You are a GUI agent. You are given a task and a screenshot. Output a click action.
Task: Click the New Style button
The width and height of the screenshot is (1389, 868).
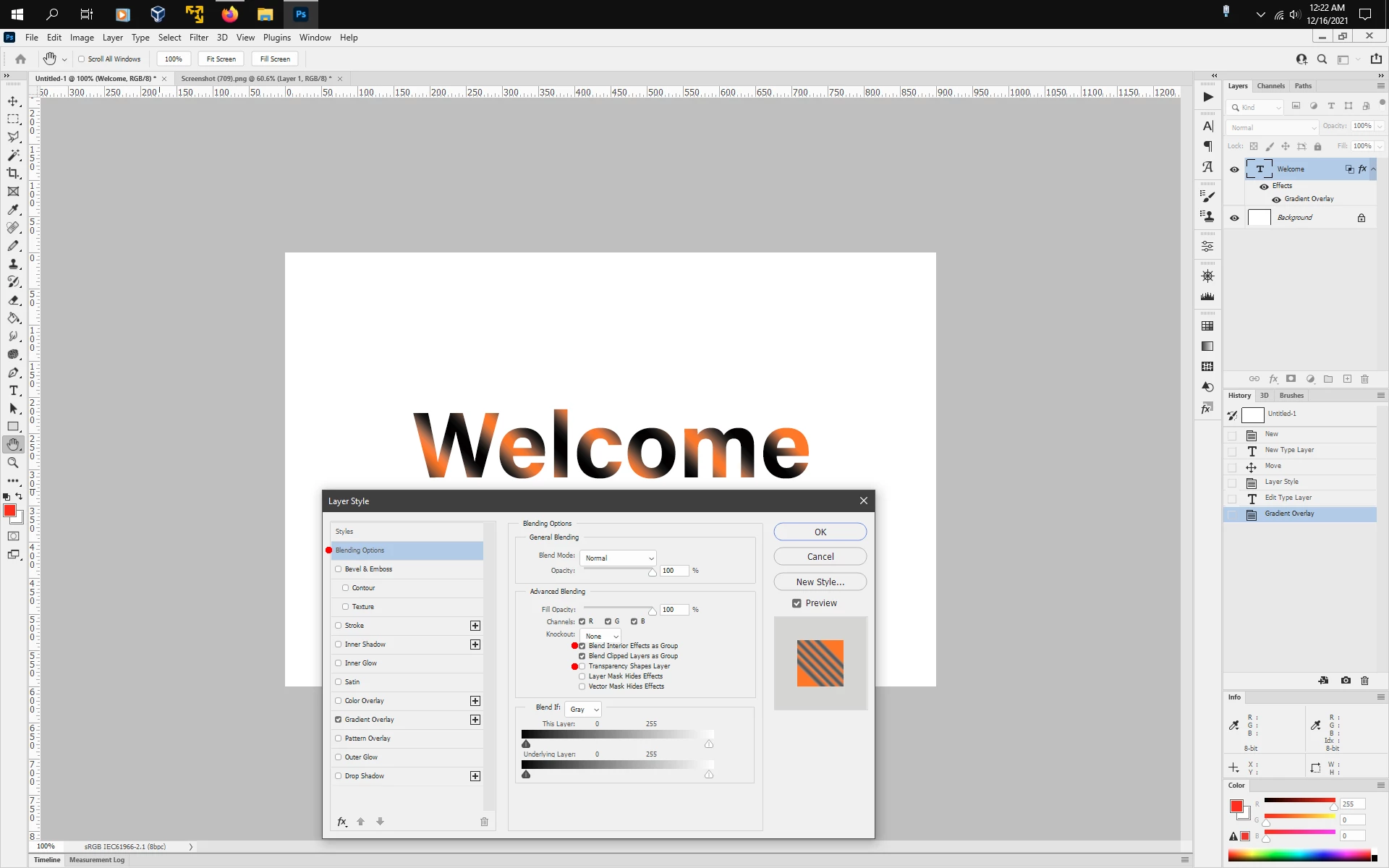coord(820,582)
